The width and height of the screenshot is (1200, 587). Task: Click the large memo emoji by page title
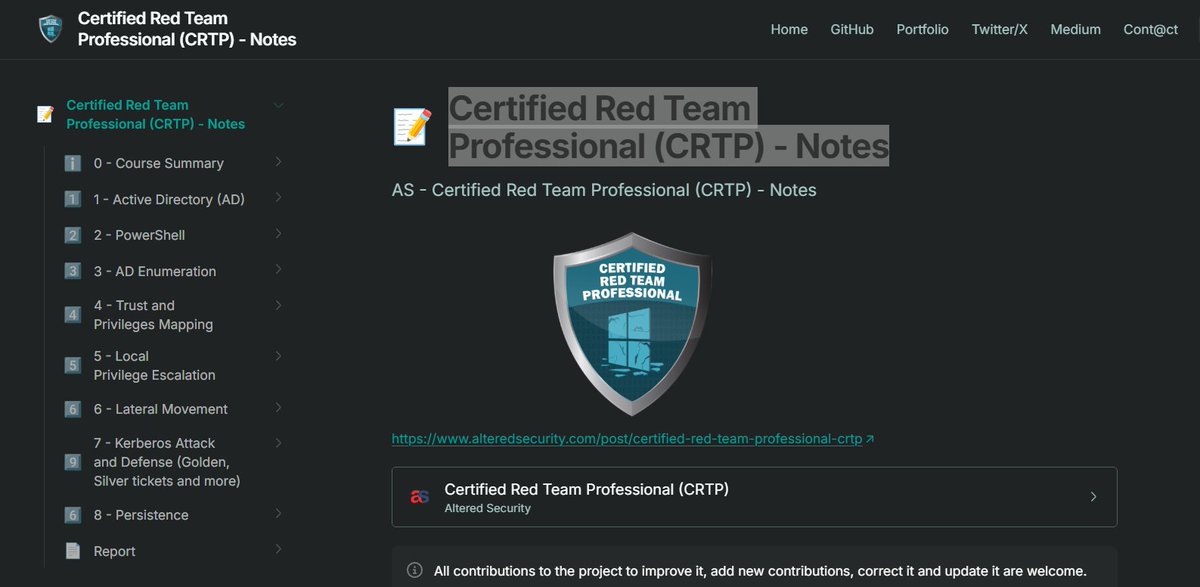point(413,127)
